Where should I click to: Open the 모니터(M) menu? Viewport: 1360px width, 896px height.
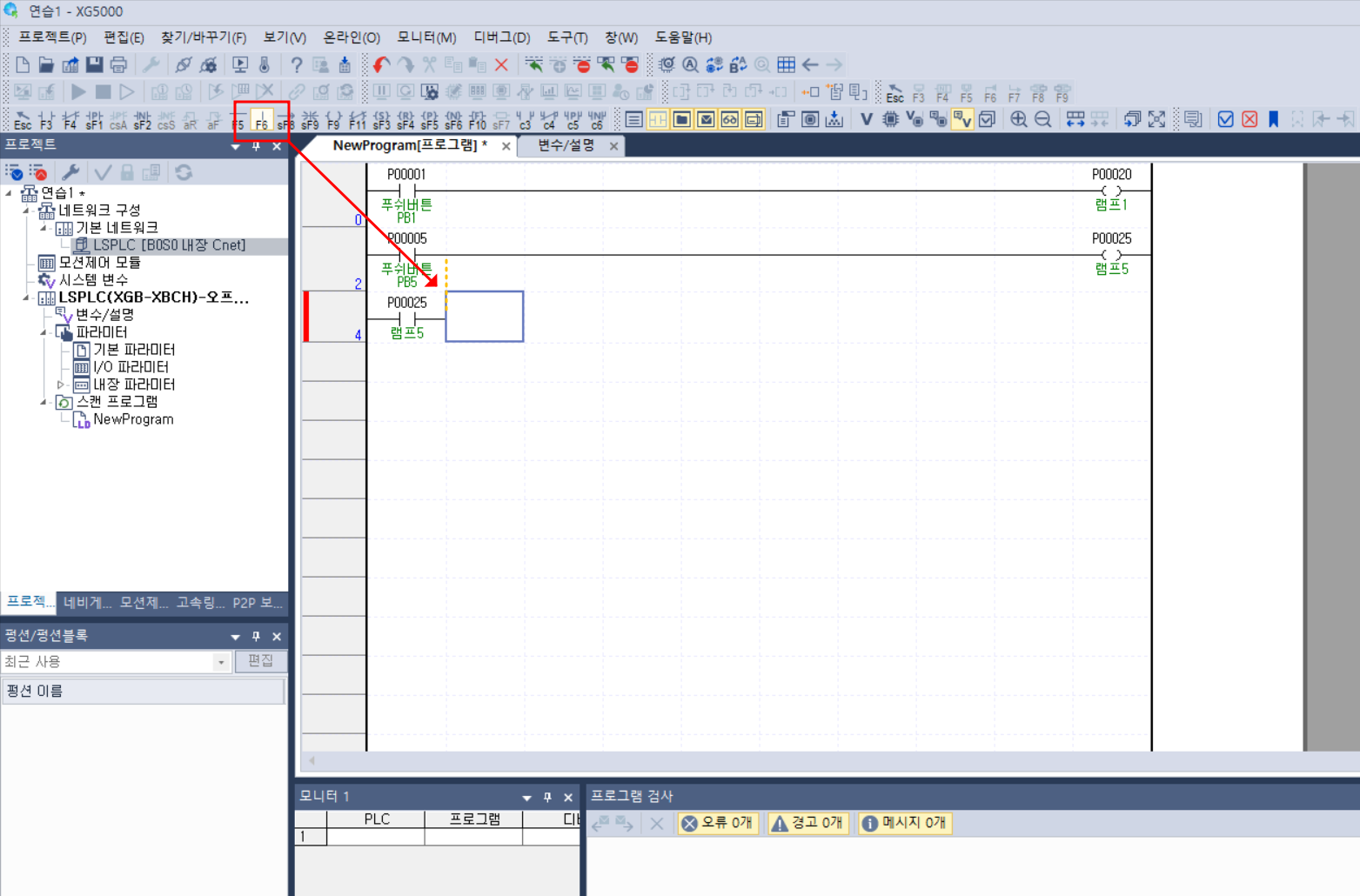coord(426,37)
